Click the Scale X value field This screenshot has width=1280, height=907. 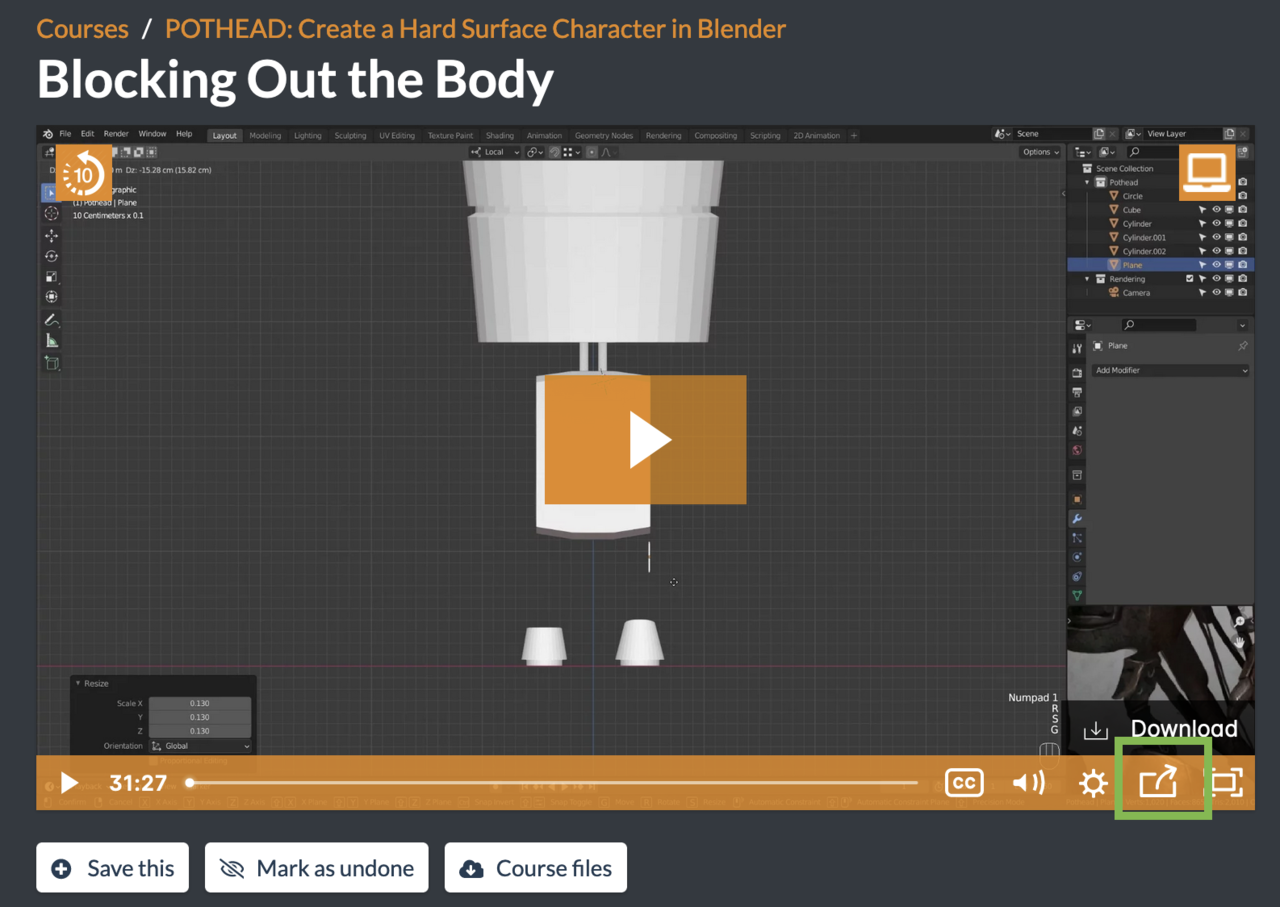click(200, 703)
